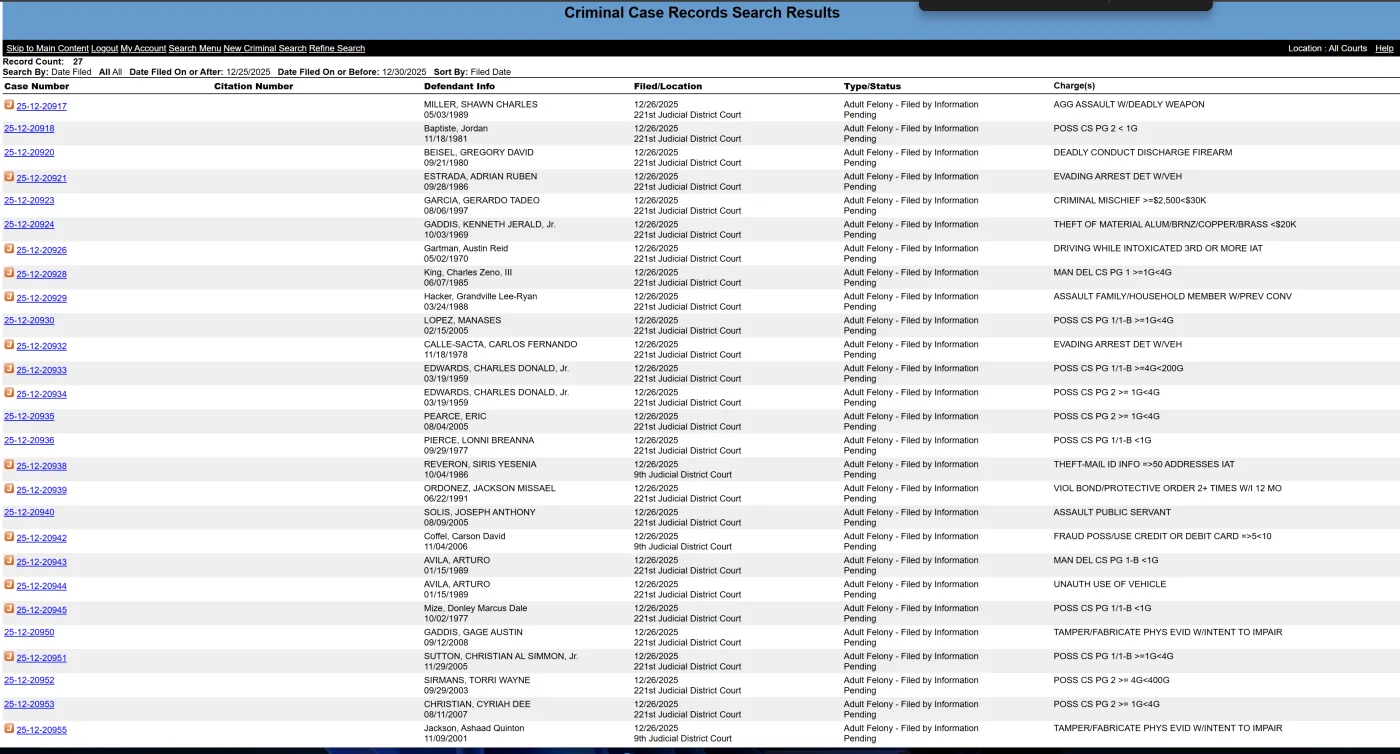This screenshot has height=754, width=1400.
Task: Open case number 25-12-20918
Action: click(29, 129)
